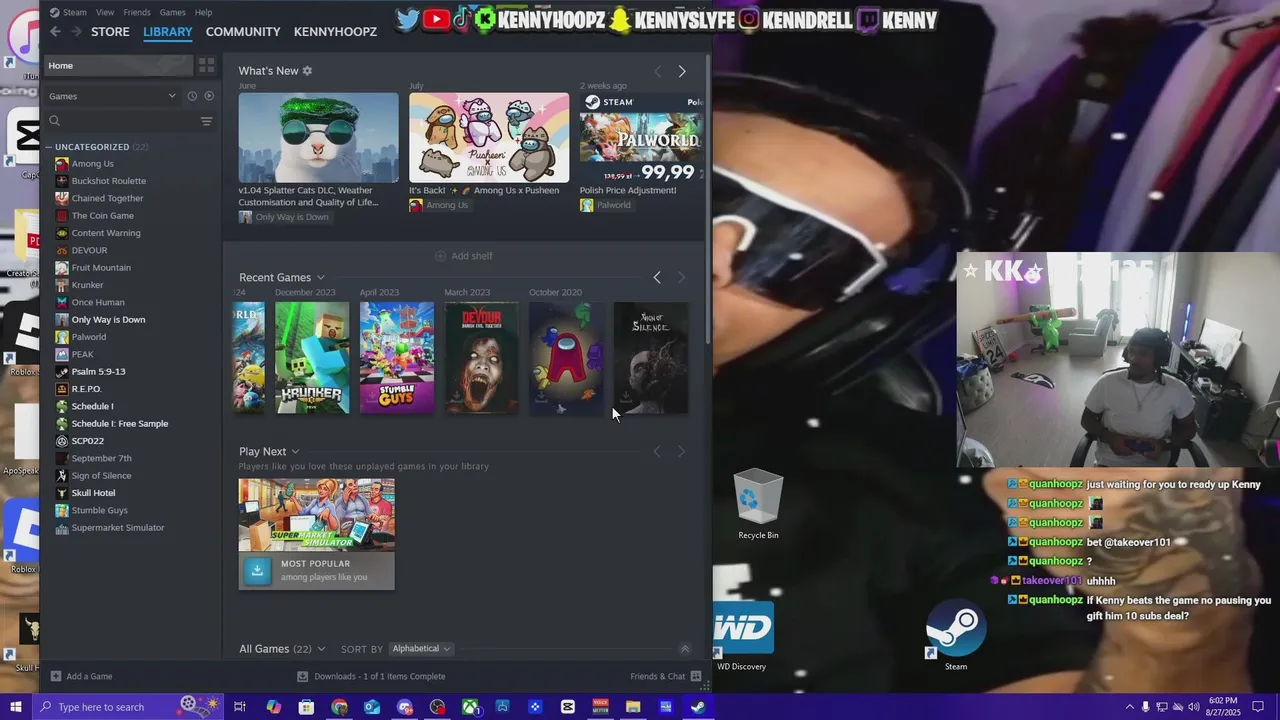Open Stumble Guys thumbnail in Recent Games

[397, 358]
